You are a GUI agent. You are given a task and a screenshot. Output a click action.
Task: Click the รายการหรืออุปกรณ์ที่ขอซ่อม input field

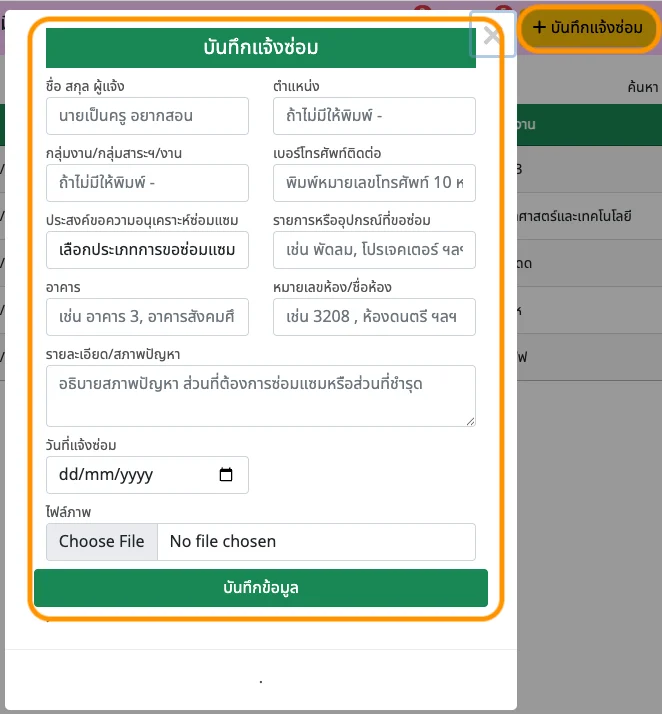(x=374, y=250)
